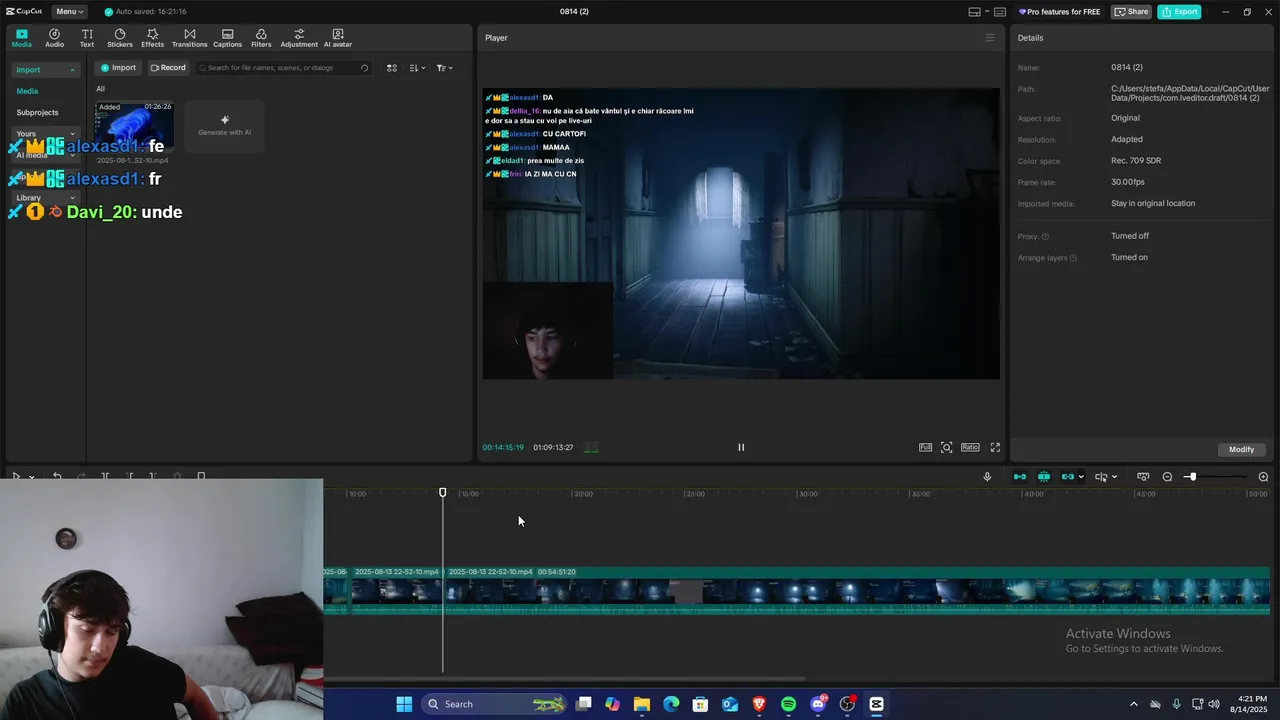Open the player Ratio option
The height and width of the screenshot is (720, 1280).
click(970, 447)
